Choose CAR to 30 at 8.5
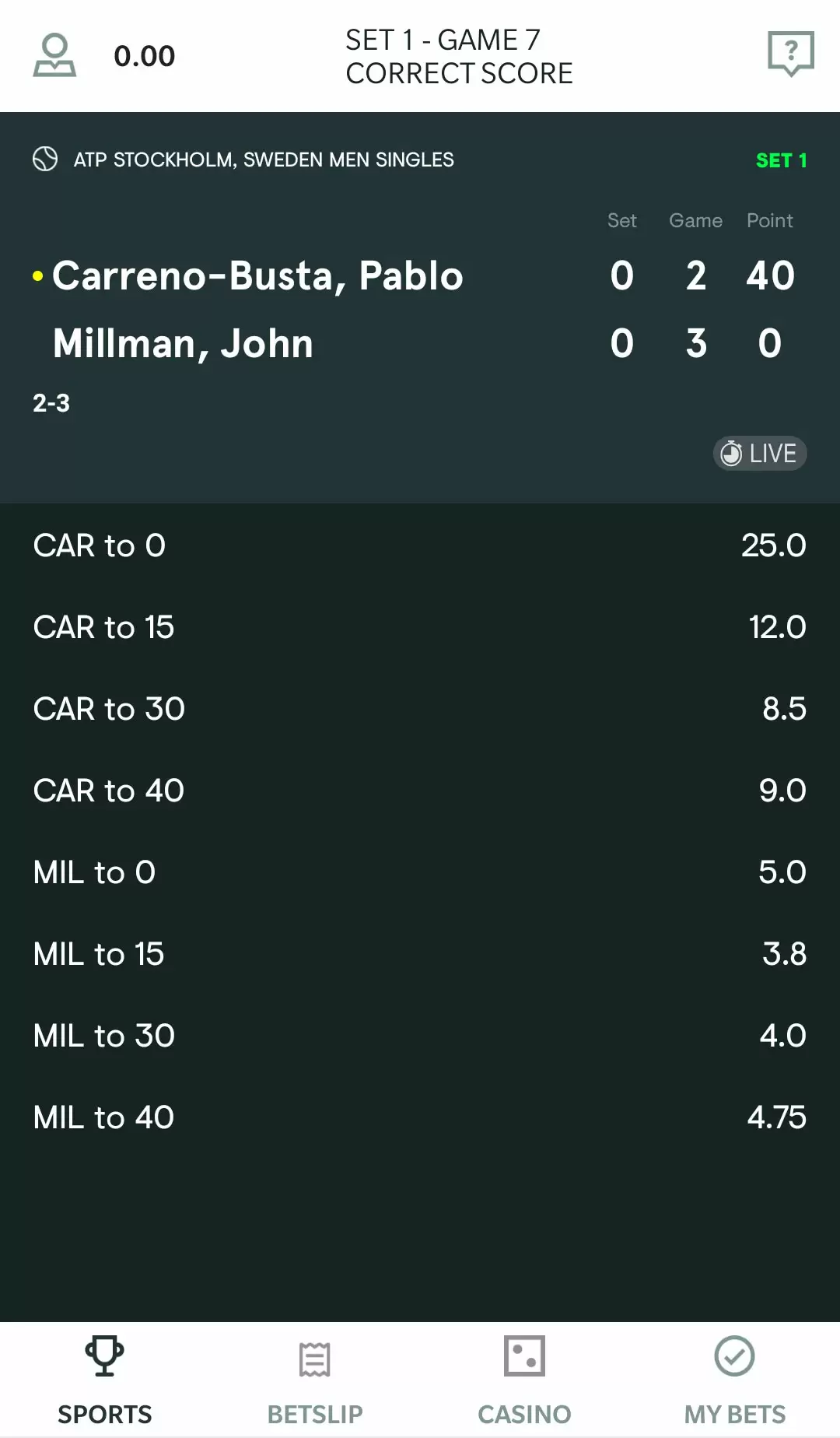Screen dimensions: 840x1438 [x=420, y=709]
